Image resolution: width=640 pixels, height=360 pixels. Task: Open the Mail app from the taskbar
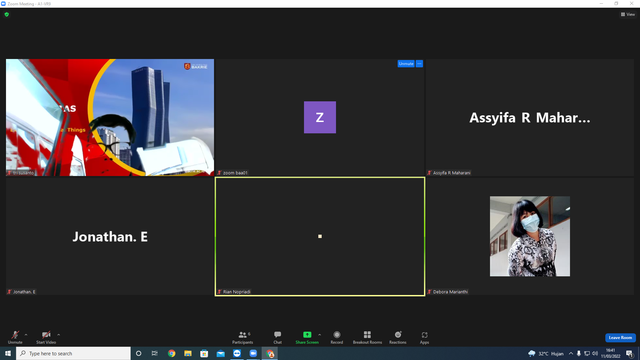click(x=220, y=353)
